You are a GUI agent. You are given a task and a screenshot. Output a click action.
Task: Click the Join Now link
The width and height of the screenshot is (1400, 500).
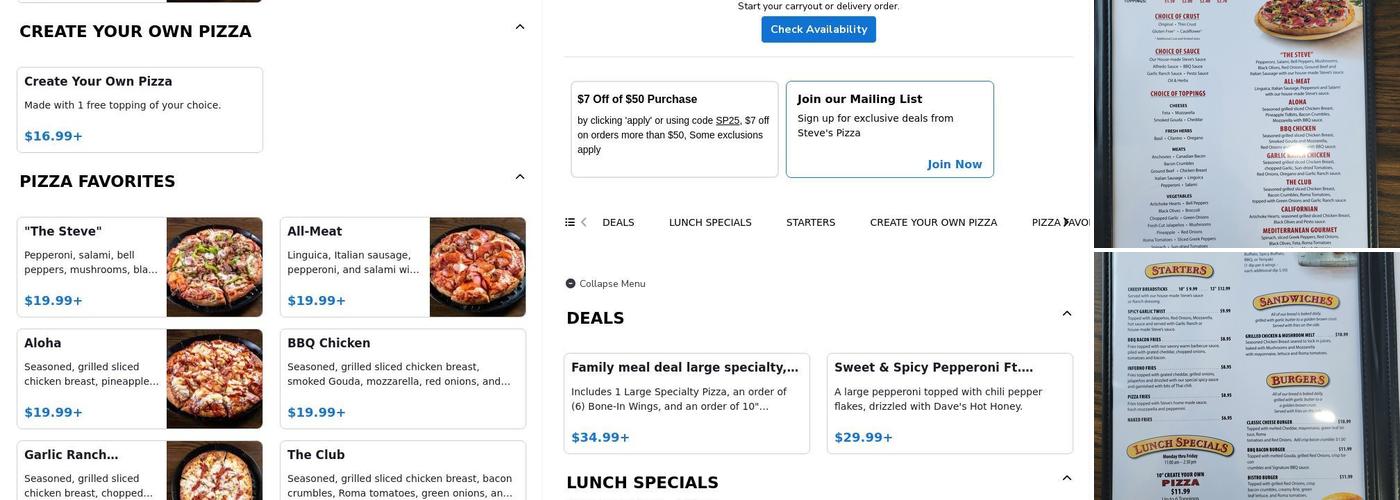(954, 164)
